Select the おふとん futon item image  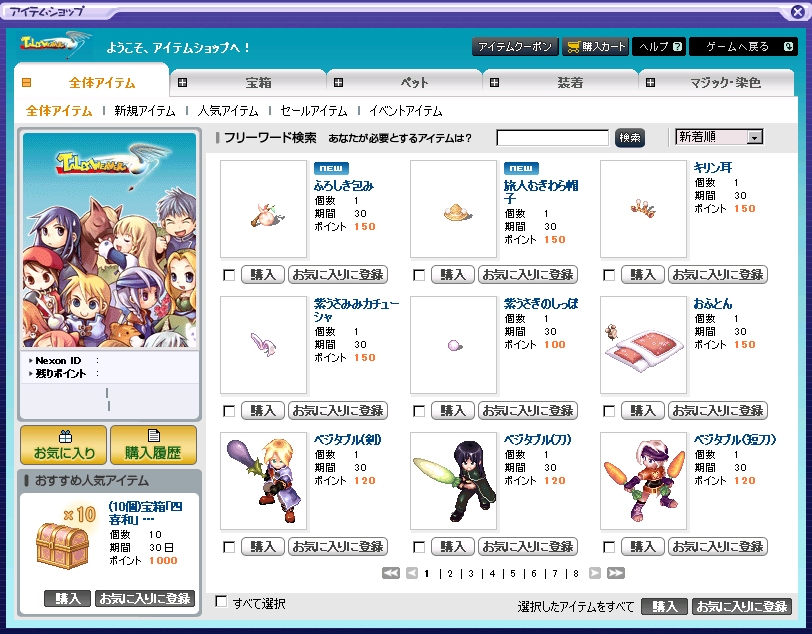coord(644,345)
